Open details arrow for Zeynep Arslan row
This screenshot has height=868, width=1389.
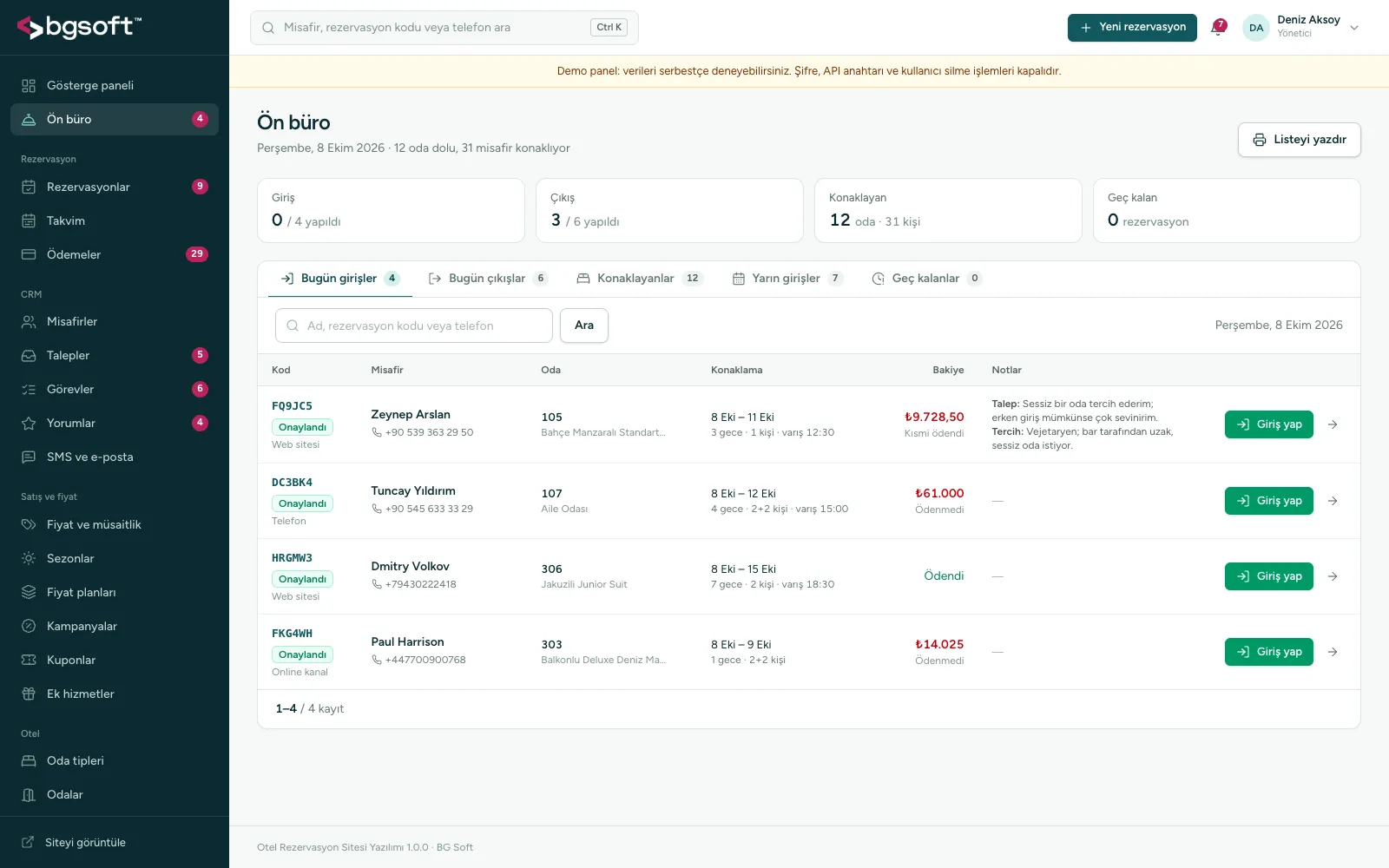point(1333,424)
